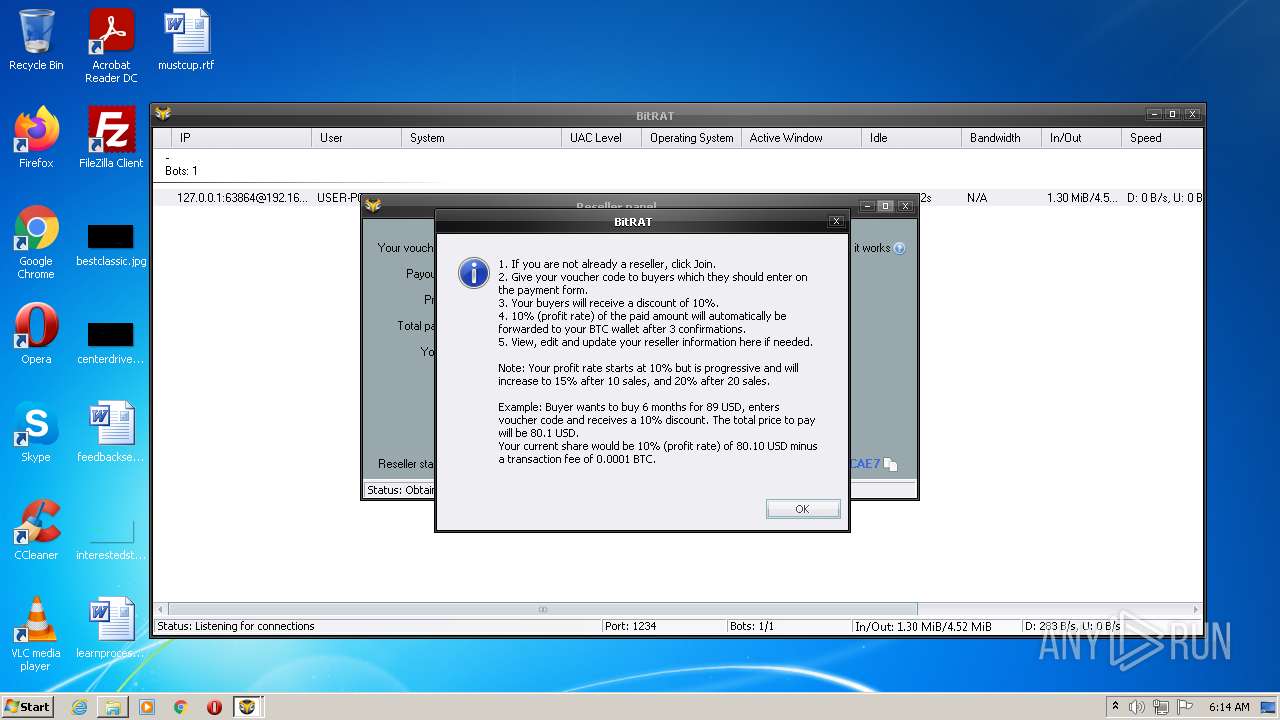Screen dimensions: 1280x720
Task: Click the 6:14 AM system clock
Action: pyautogui.click(x=1229, y=707)
